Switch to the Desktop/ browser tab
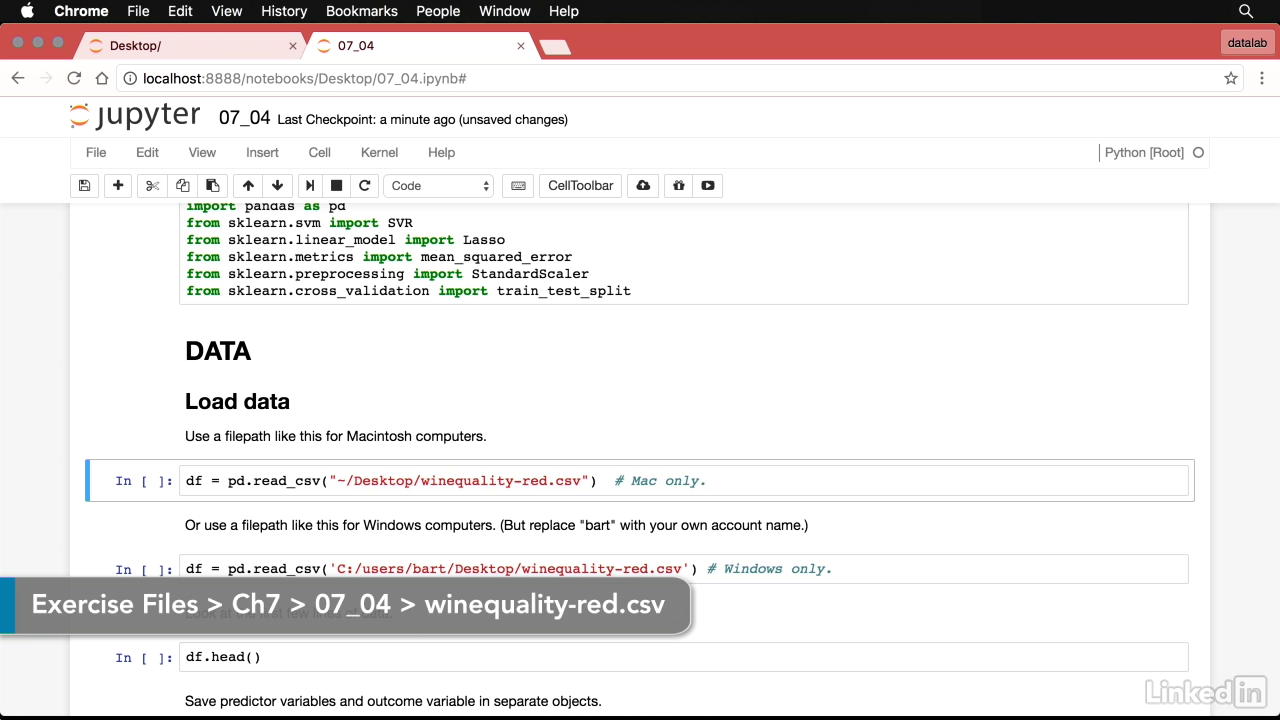 tap(190, 46)
